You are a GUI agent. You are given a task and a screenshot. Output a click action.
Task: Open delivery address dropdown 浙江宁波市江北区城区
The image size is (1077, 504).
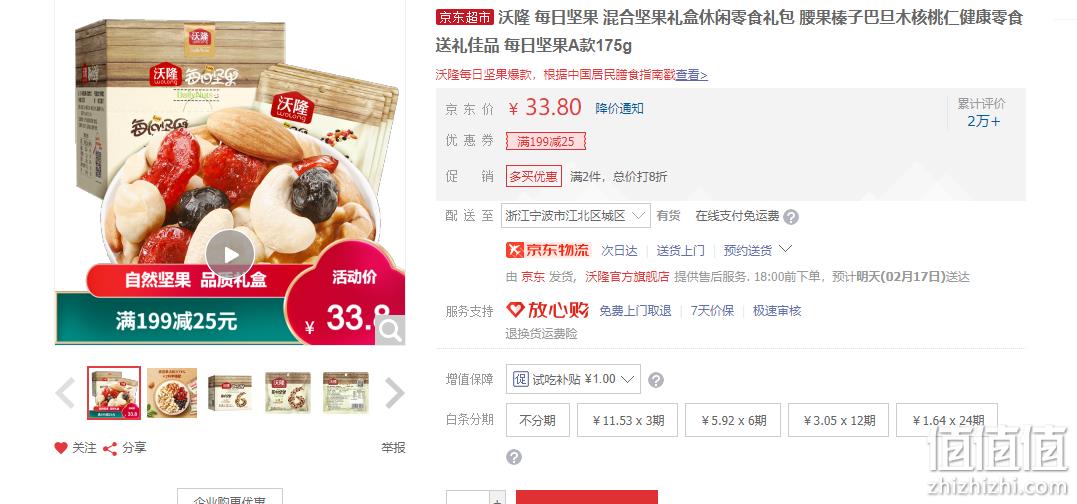click(x=576, y=216)
